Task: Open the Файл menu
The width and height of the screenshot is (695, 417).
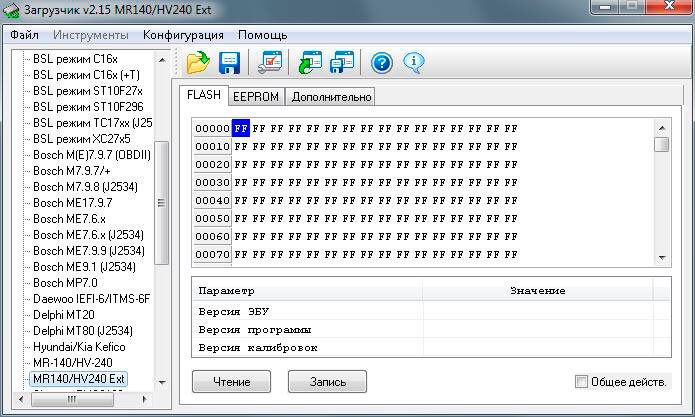Action: (x=25, y=35)
